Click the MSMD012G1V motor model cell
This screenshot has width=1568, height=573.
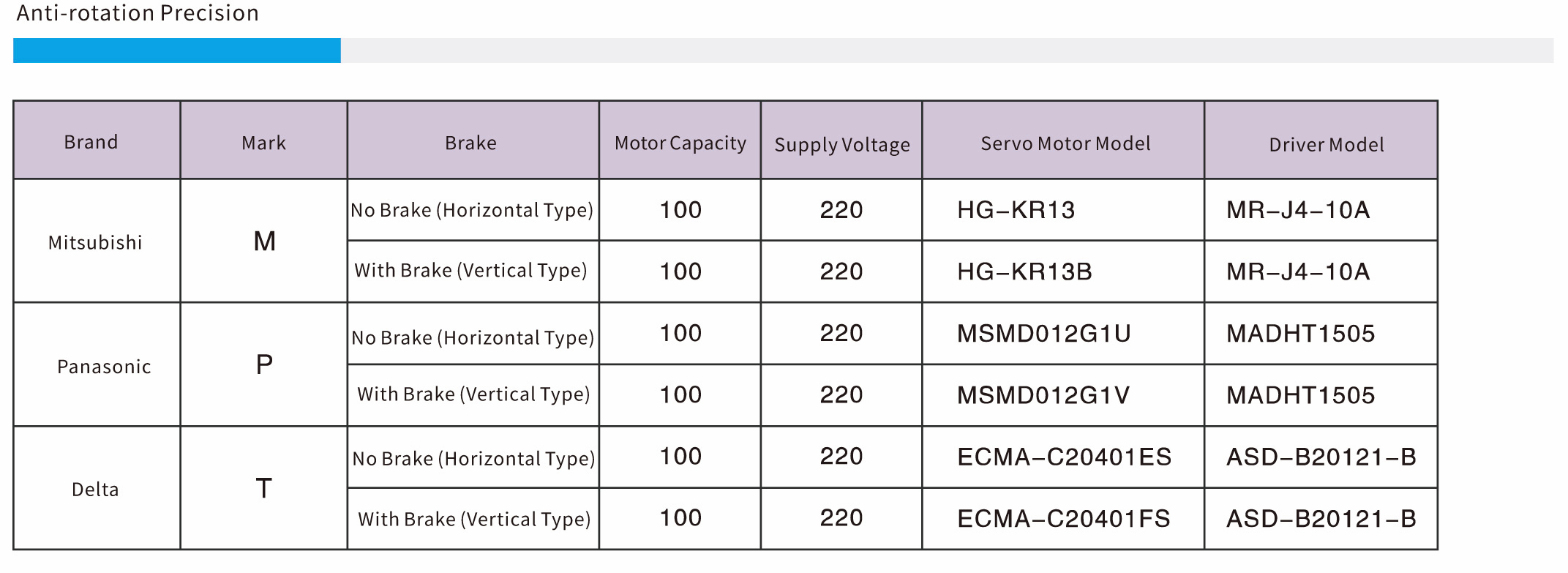[1043, 395]
